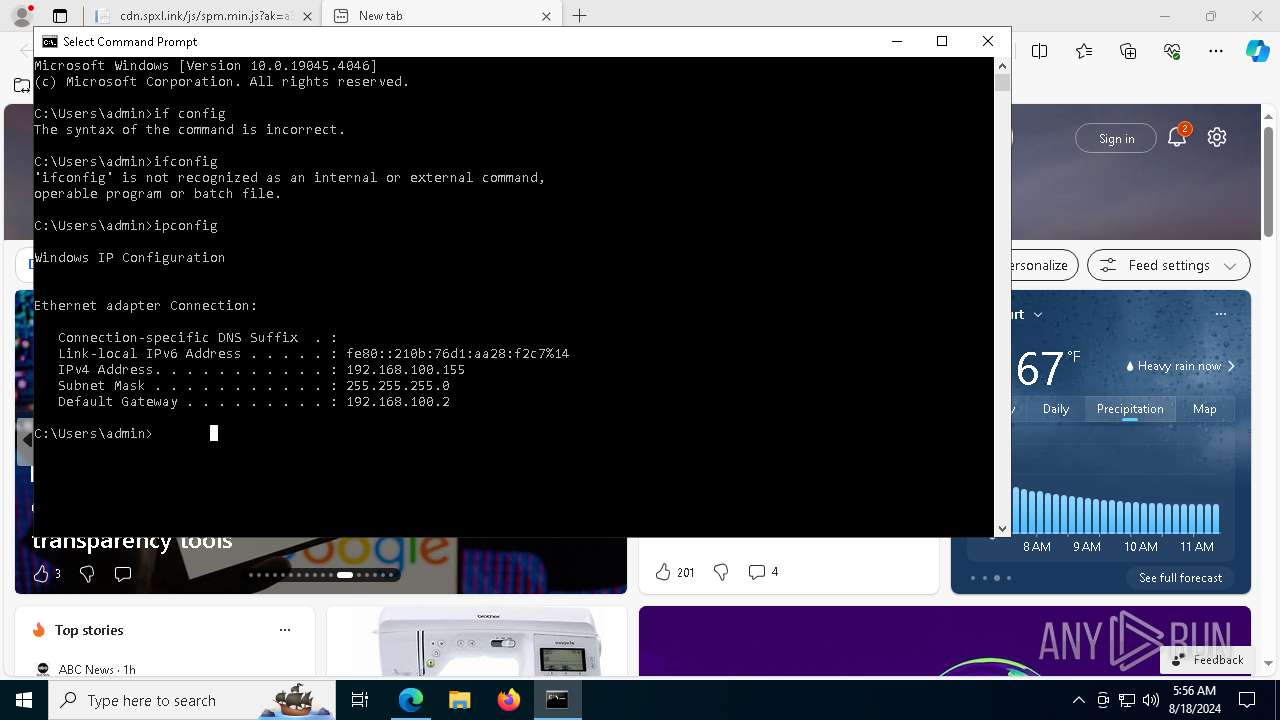1280x720 pixels.
Task: Open File Explorer from taskbar
Action: (x=459, y=700)
